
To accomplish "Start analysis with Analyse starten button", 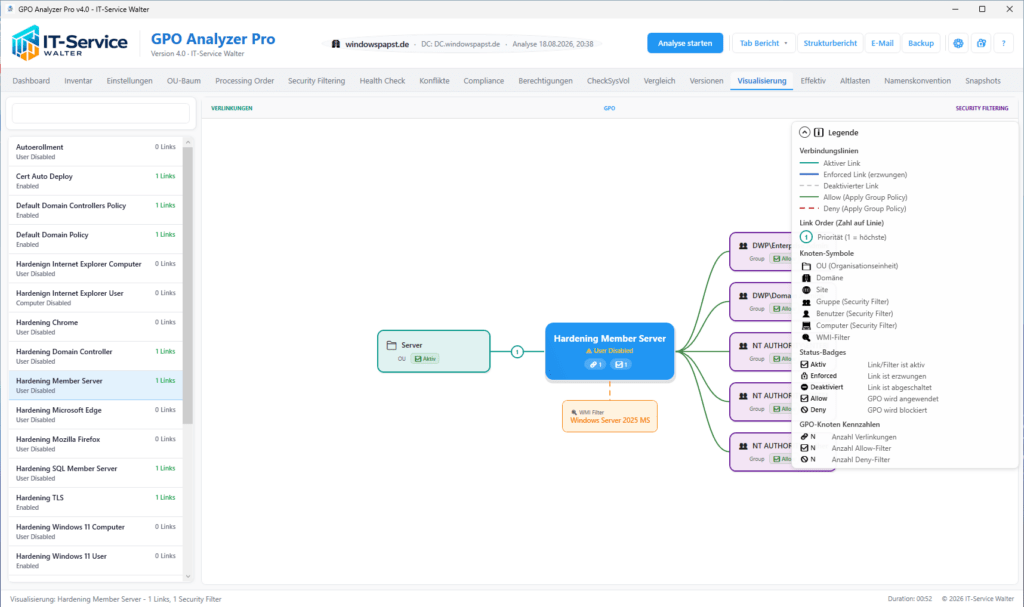I will click(x=685, y=43).
